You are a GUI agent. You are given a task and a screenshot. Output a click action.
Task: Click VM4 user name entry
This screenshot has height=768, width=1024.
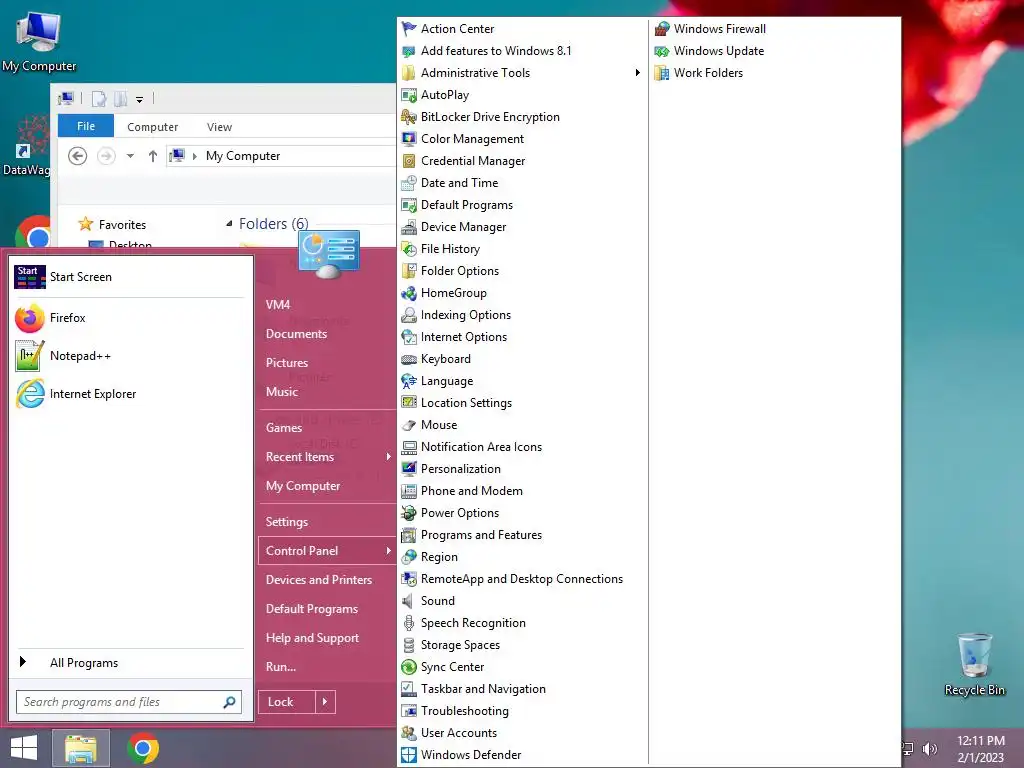[278, 304]
